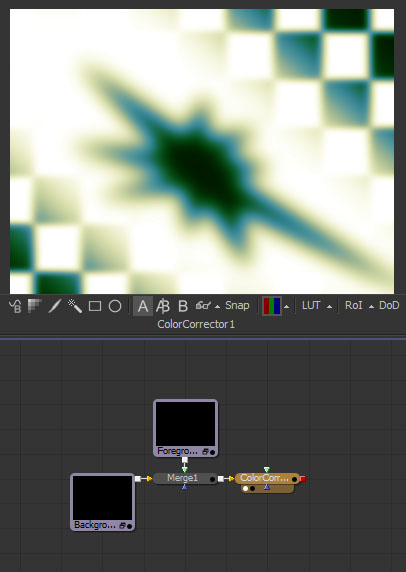Select the Background node thumbnail
Screen dimensions: 406x572
point(103,498)
